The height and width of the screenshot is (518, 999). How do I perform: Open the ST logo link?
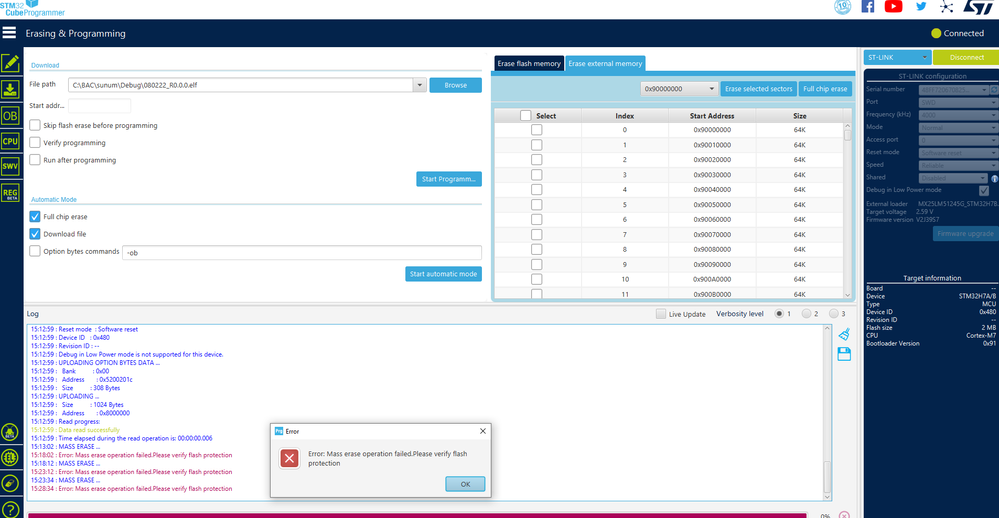[x=979, y=7]
